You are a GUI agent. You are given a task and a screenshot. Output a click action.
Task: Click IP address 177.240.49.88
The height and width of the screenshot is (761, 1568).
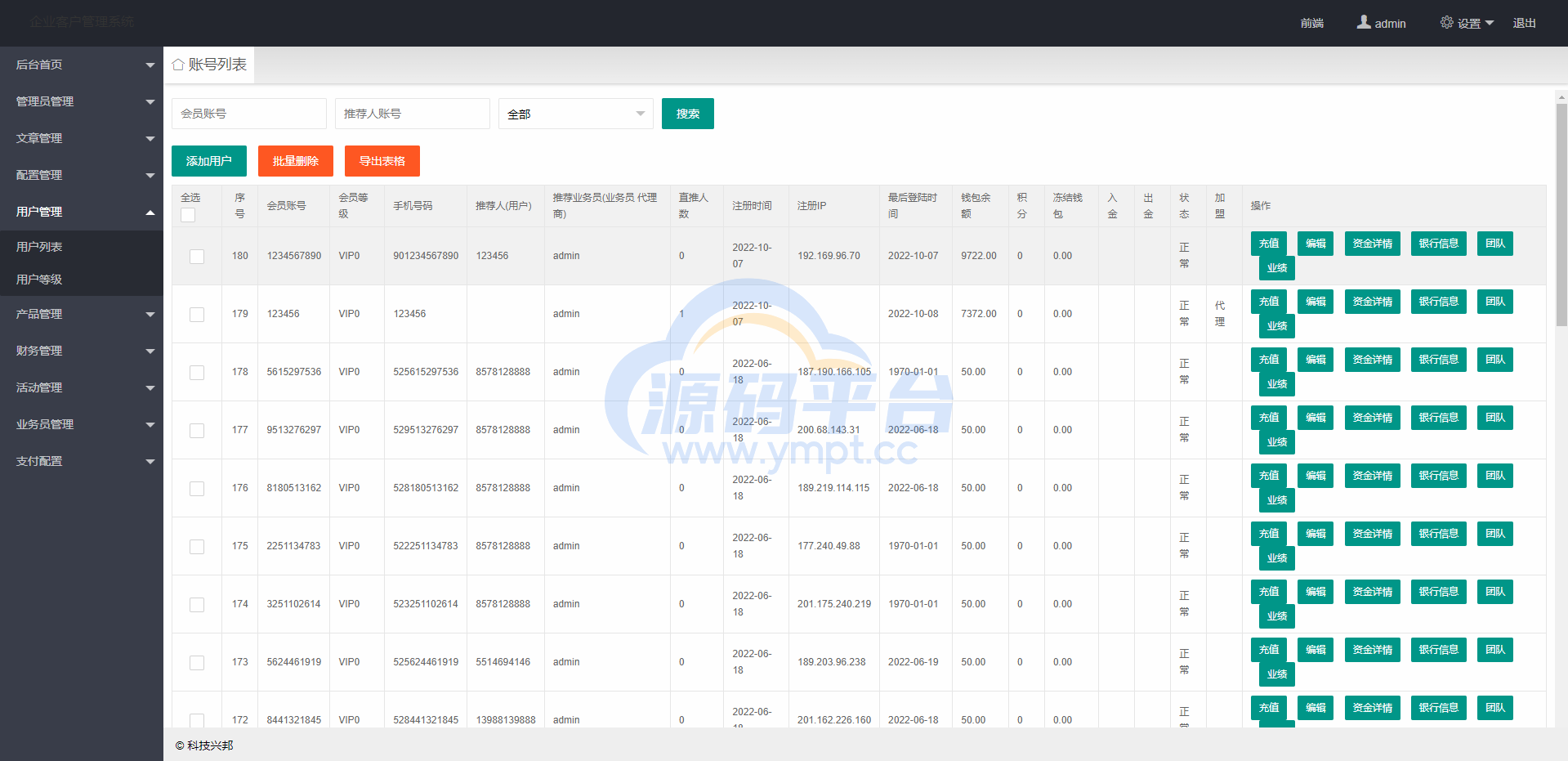(829, 546)
